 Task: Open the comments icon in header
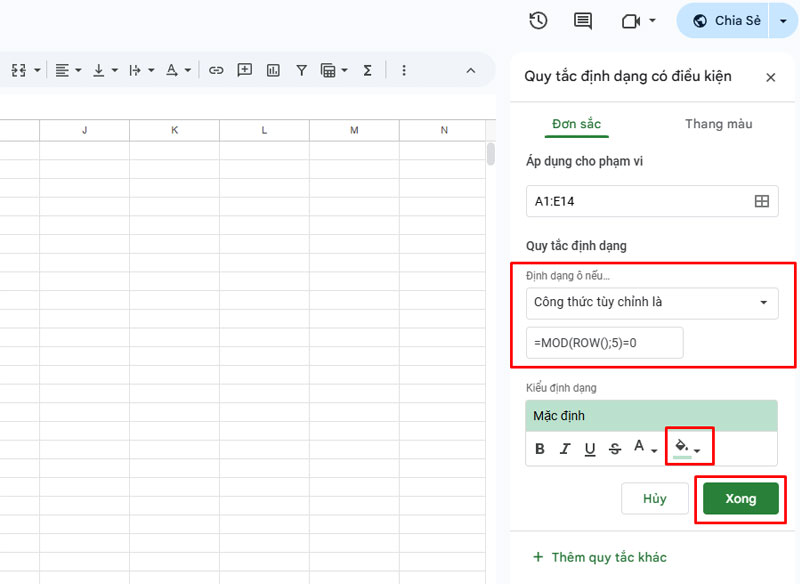(583, 21)
